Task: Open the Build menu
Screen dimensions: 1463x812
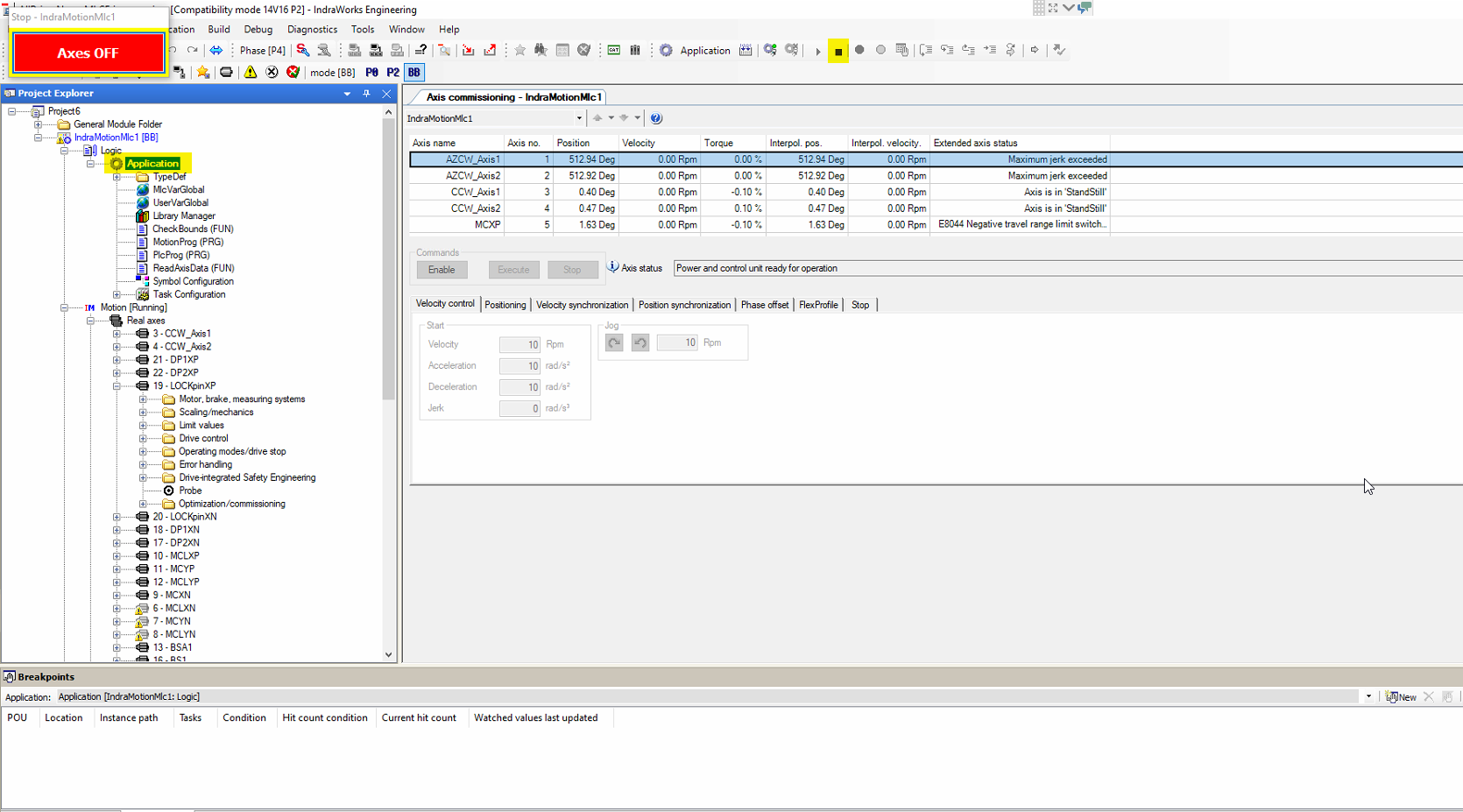Action: [219, 29]
